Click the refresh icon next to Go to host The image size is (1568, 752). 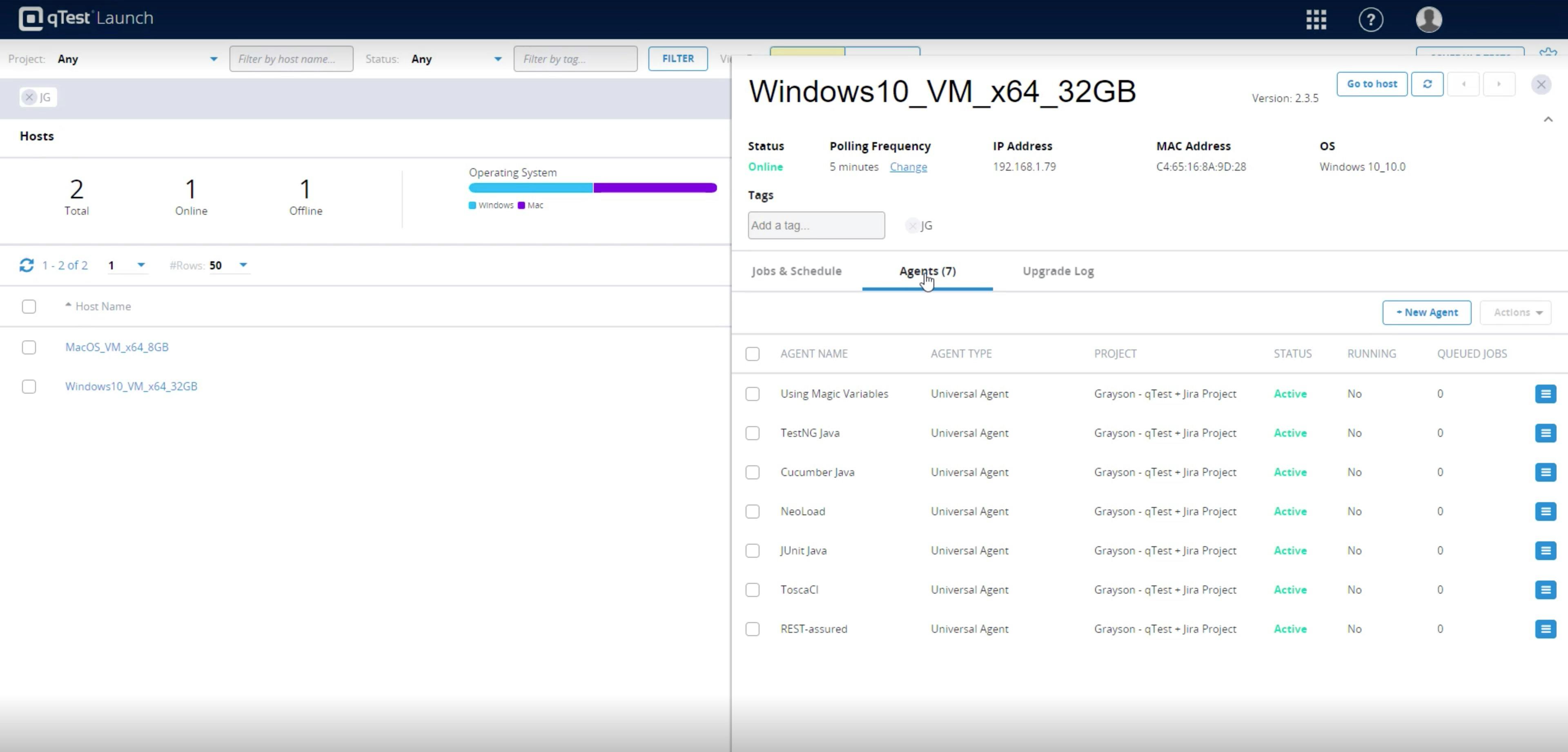1427,84
